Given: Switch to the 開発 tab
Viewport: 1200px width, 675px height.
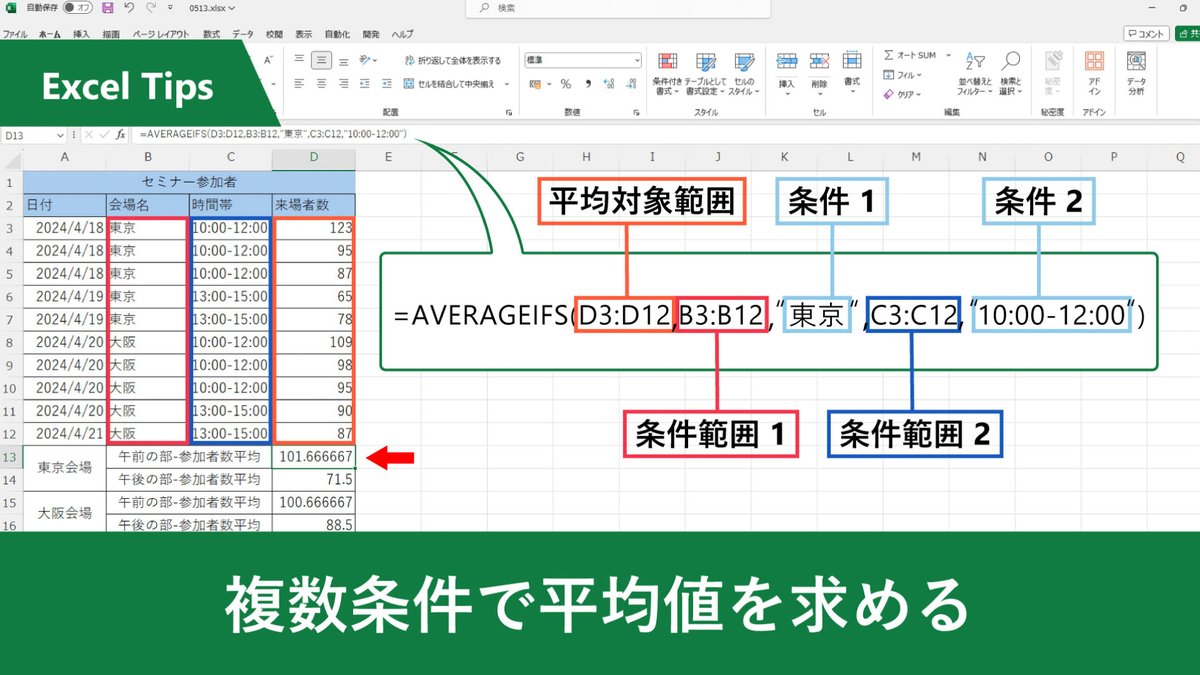Looking at the screenshot, I should 372,34.
